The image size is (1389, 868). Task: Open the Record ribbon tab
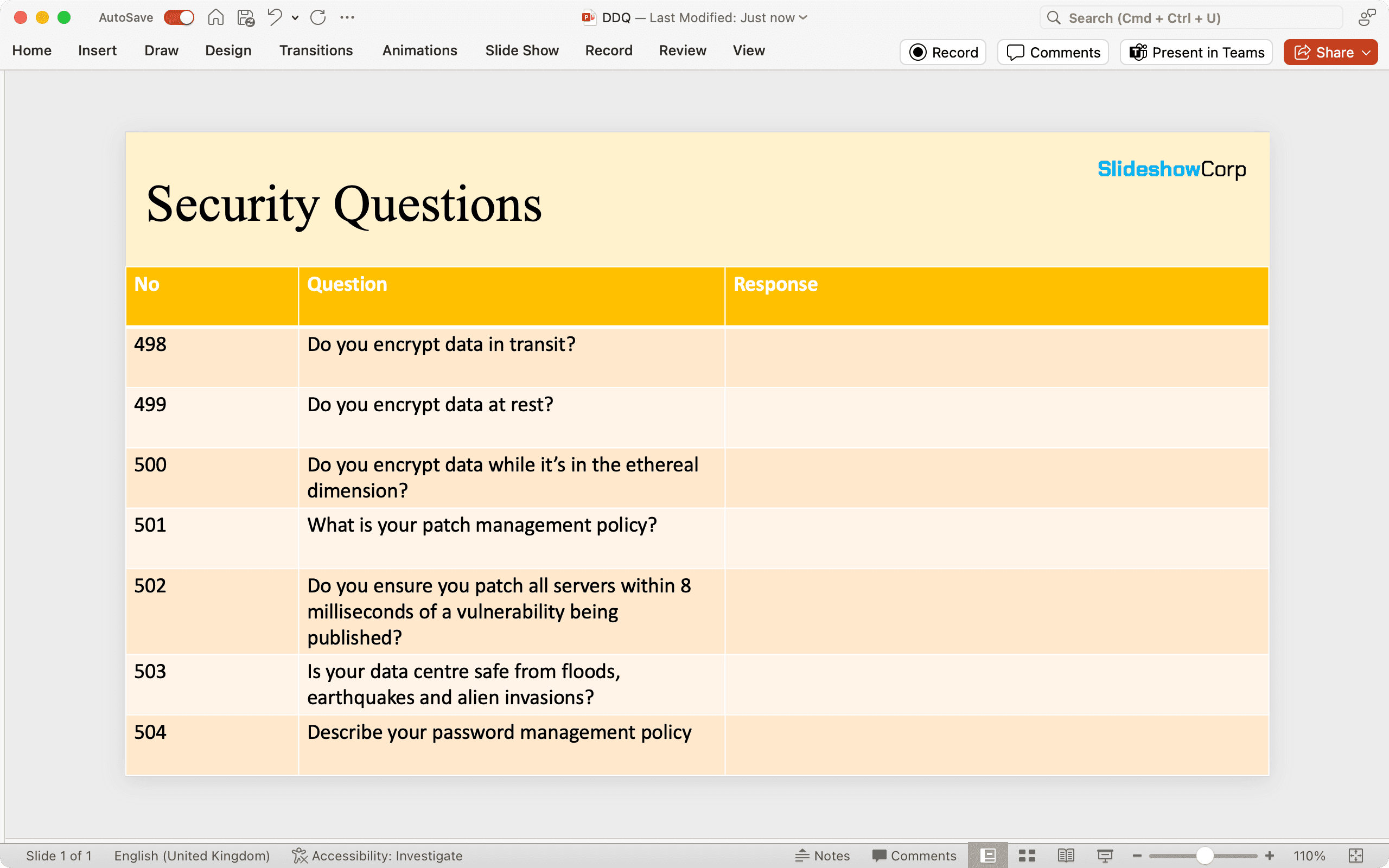pos(608,51)
